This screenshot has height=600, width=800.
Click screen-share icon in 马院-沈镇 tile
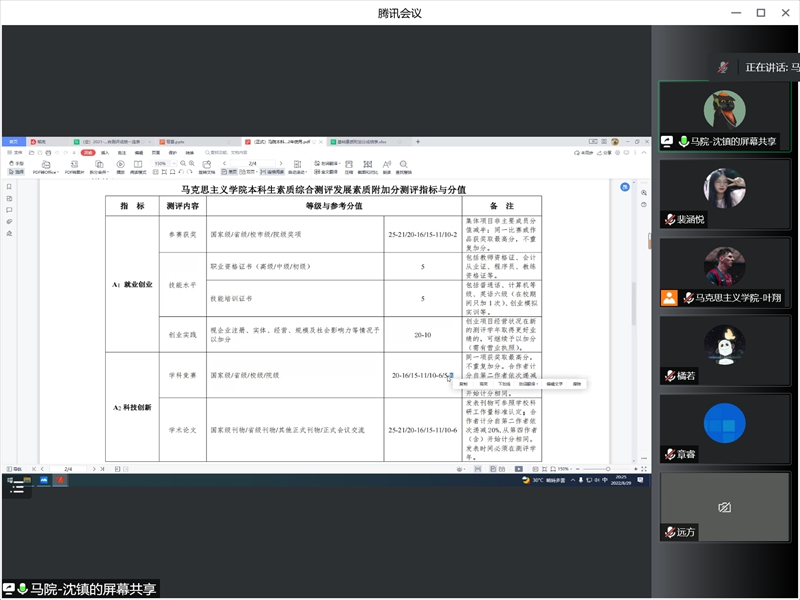pyautogui.click(x=668, y=142)
